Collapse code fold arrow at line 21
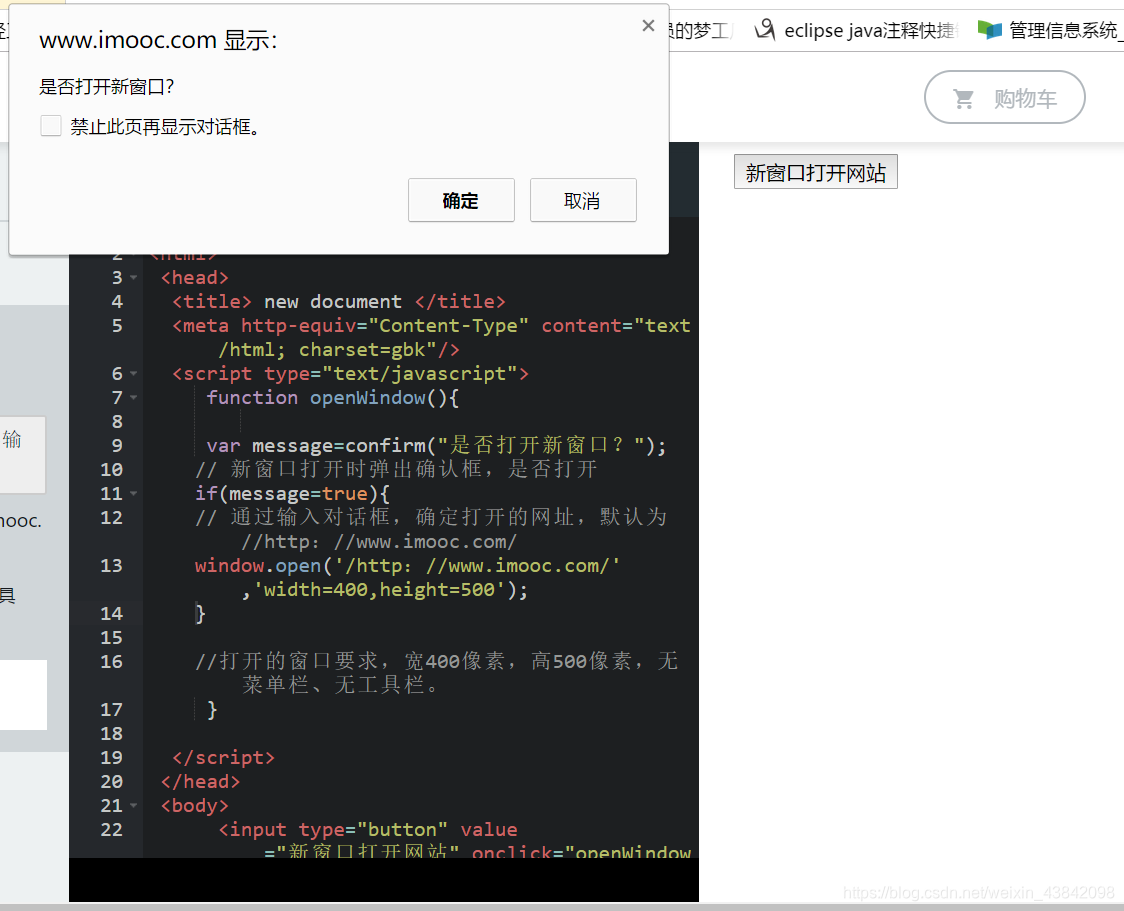The image size is (1124, 911). (133, 806)
